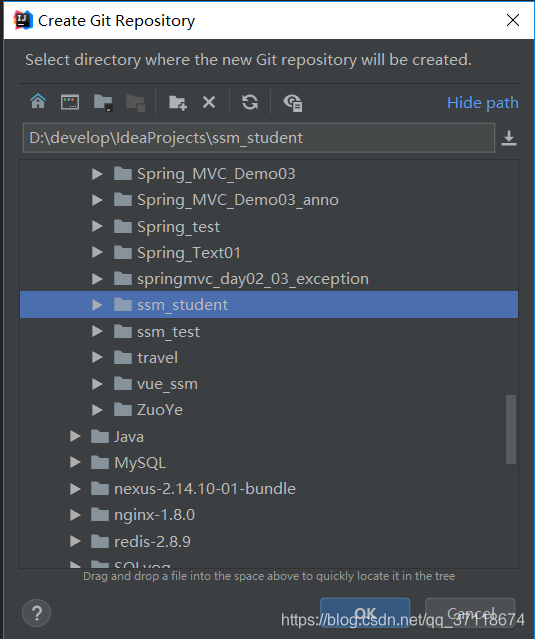535x639 pixels.
Task: Select the nexus-2.14.10-01-bundle directory
Action: [x=205, y=489]
